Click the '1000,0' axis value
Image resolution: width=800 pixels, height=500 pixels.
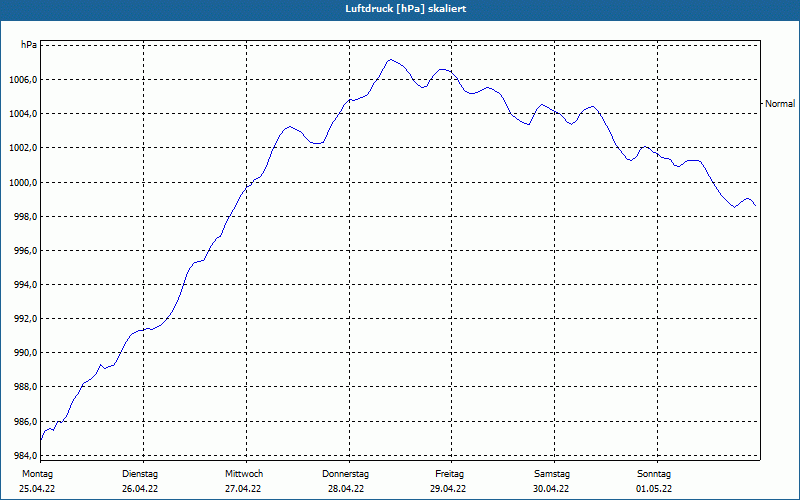(x=24, y=182)
